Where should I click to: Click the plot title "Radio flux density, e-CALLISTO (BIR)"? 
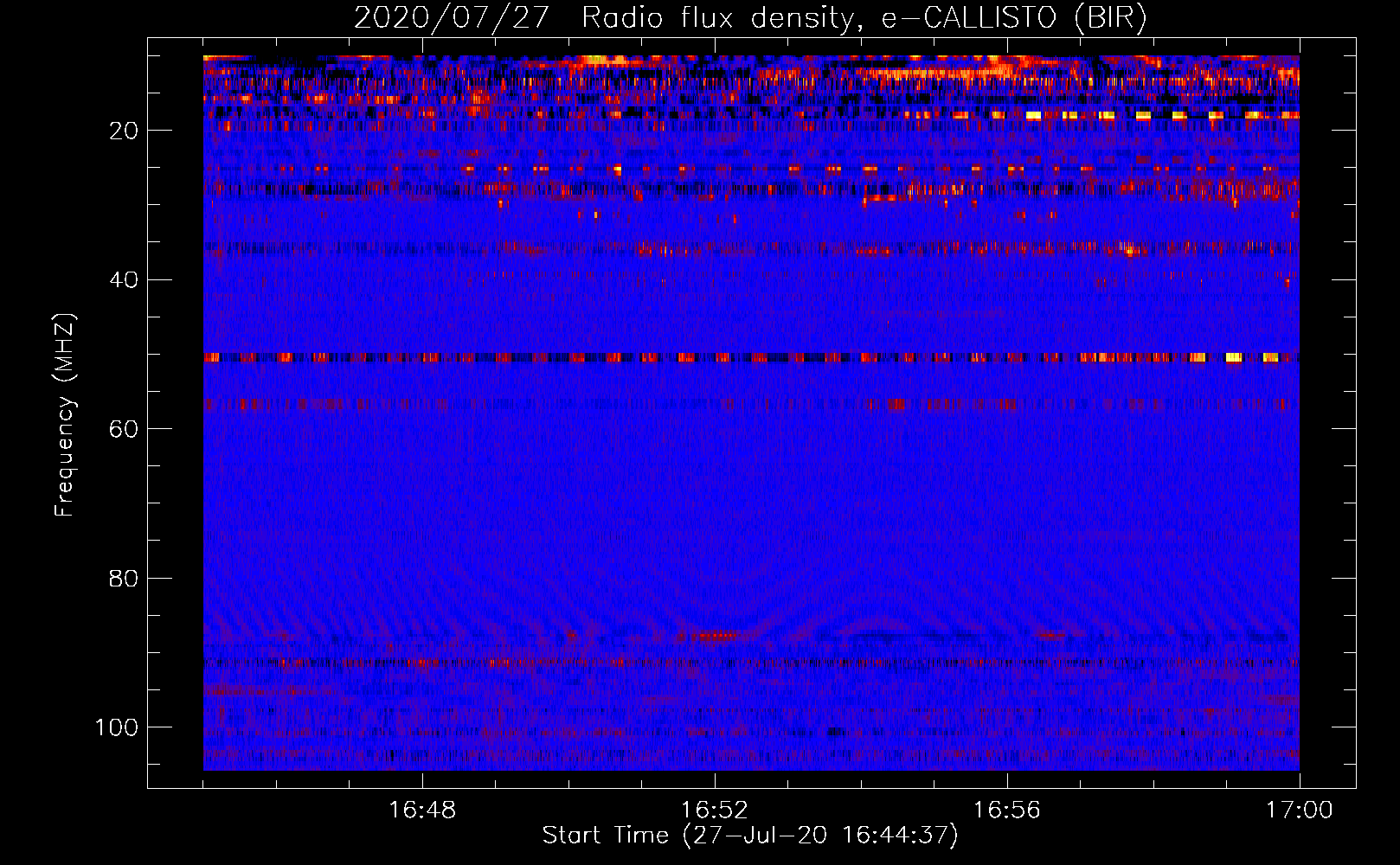click(x=864, y=18)
